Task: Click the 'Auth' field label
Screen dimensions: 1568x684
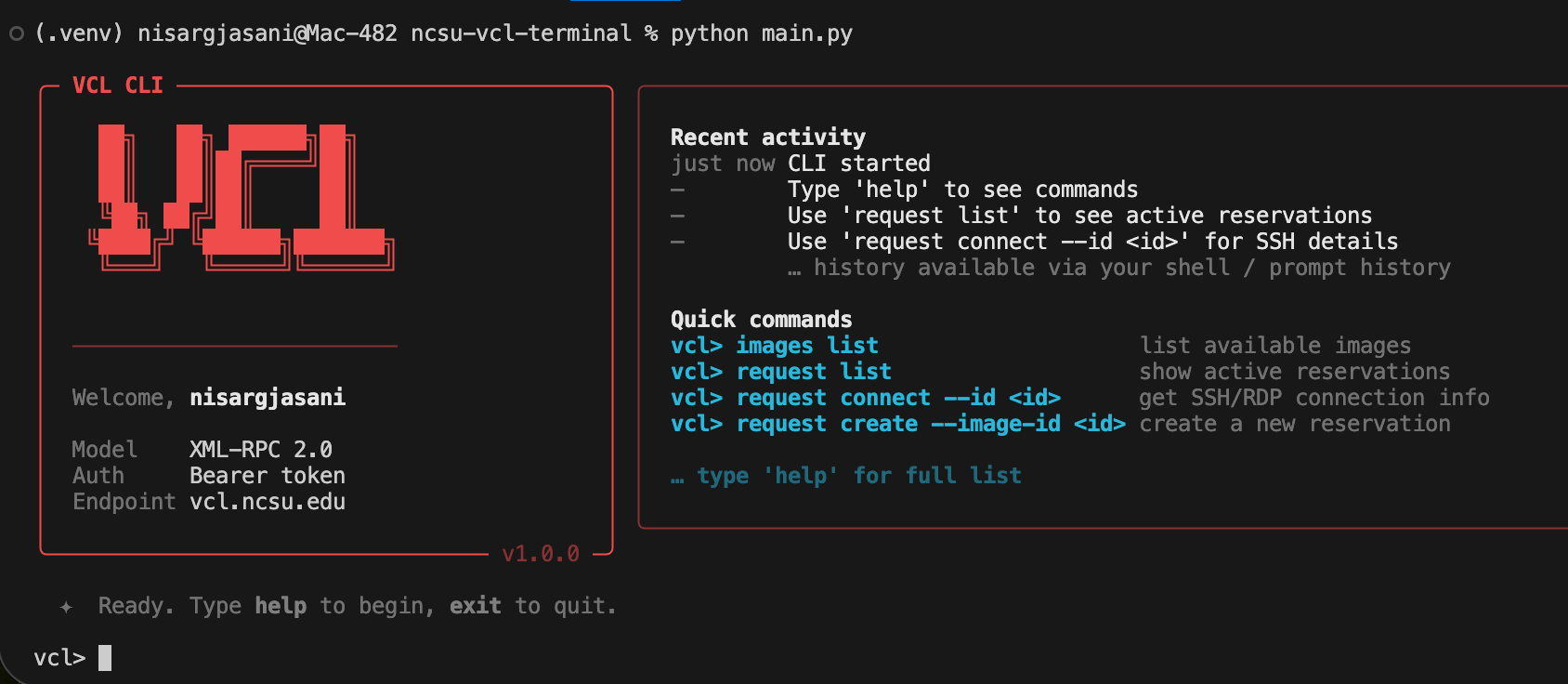Action: coord(98,476)
